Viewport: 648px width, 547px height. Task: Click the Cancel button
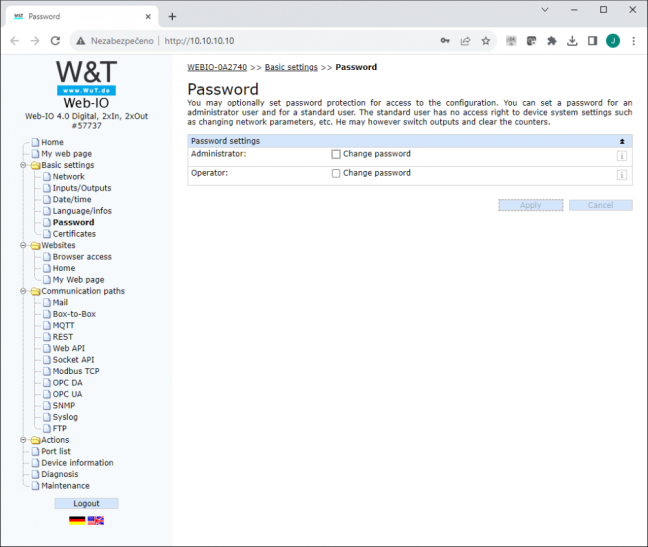pos(600,205)
